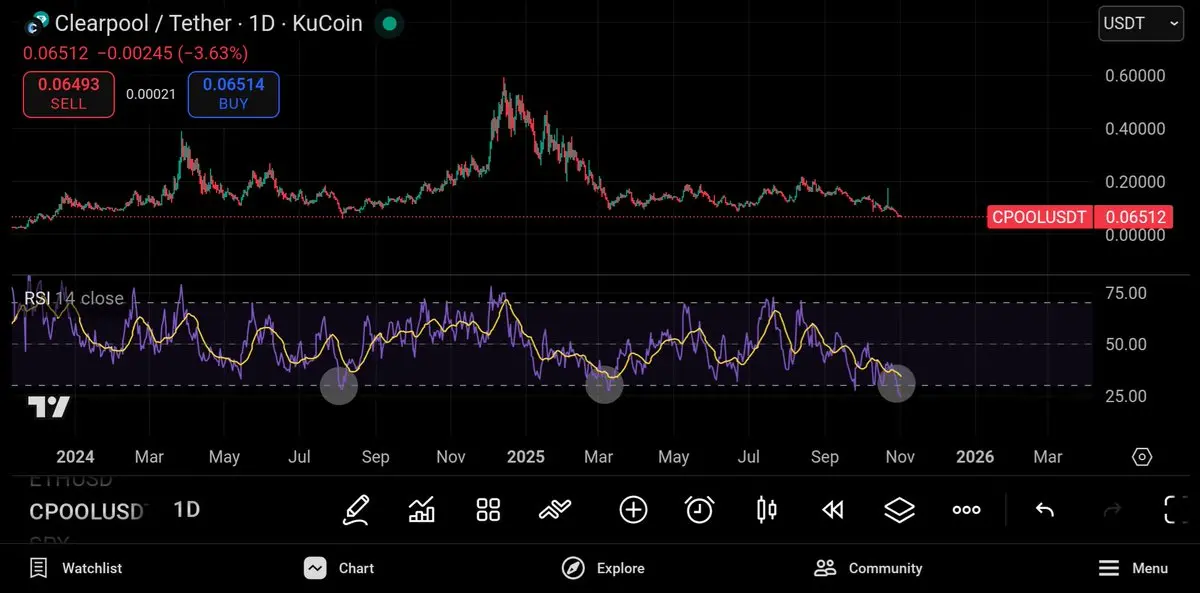This screenshot has height=593, width=1200.
Task: Change the 1D interval selector
Action: click(187, 510)
